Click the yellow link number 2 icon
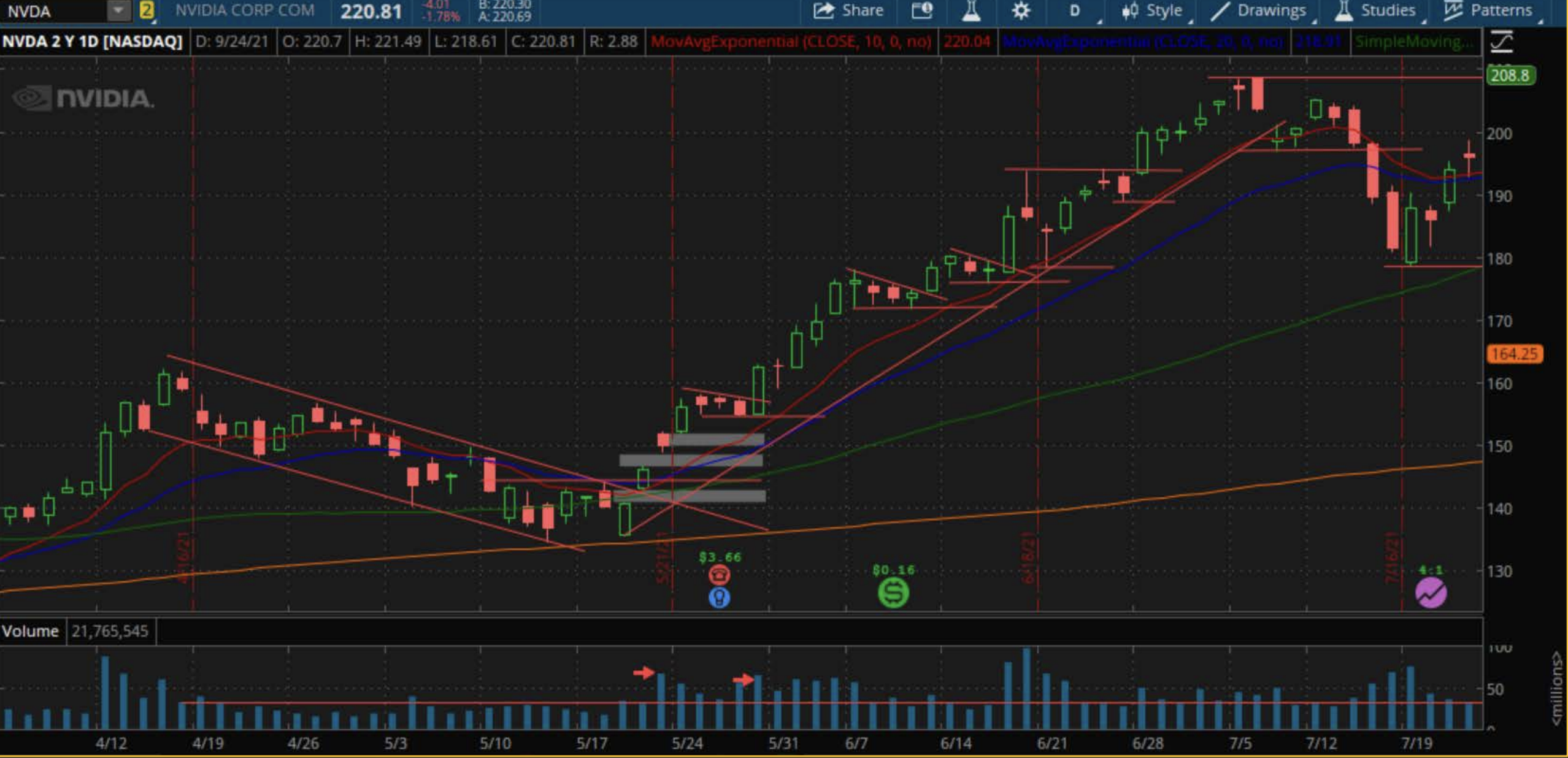This screenshot has height=758, width=1568. (146, 10)
